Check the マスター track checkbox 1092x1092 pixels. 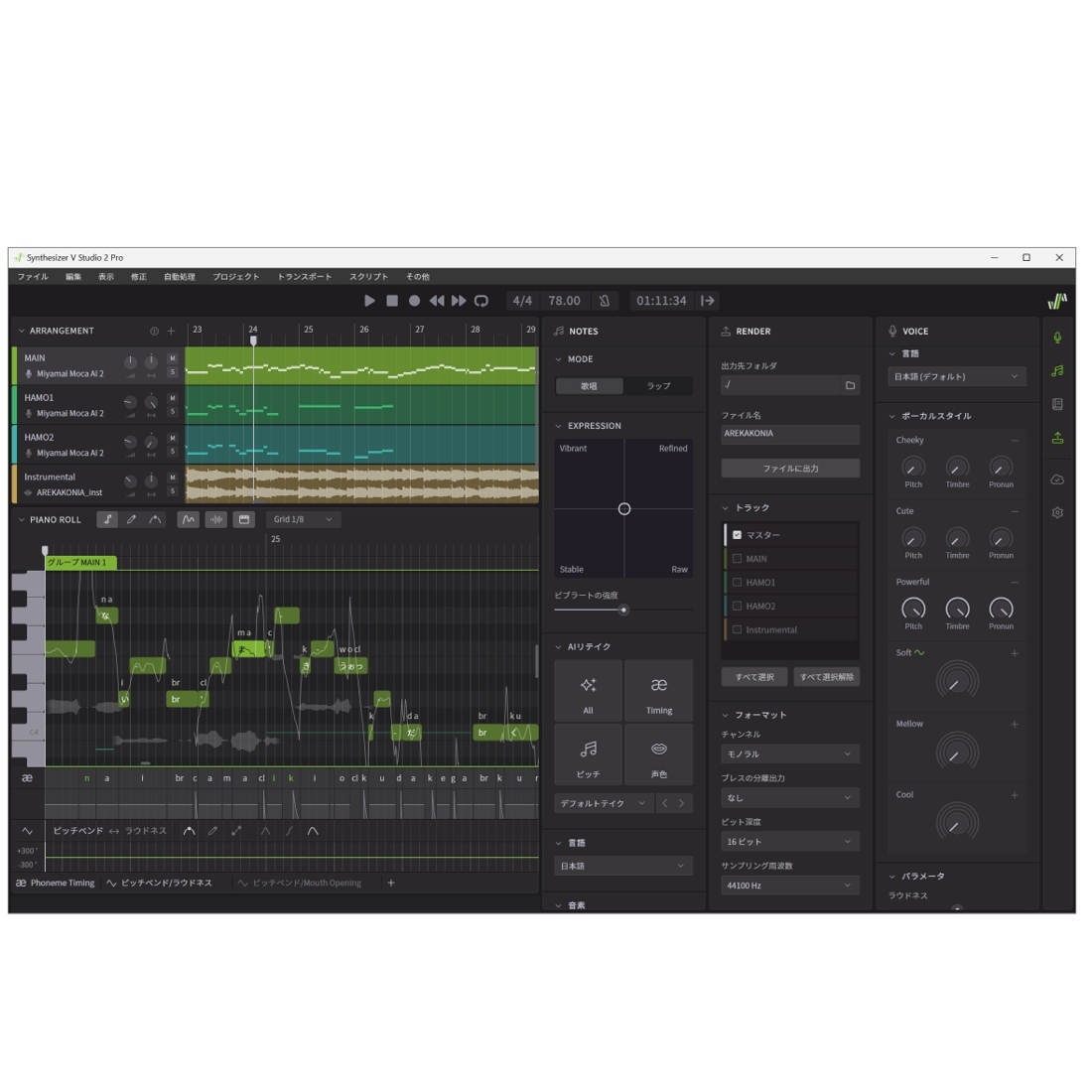click(737, 535)
